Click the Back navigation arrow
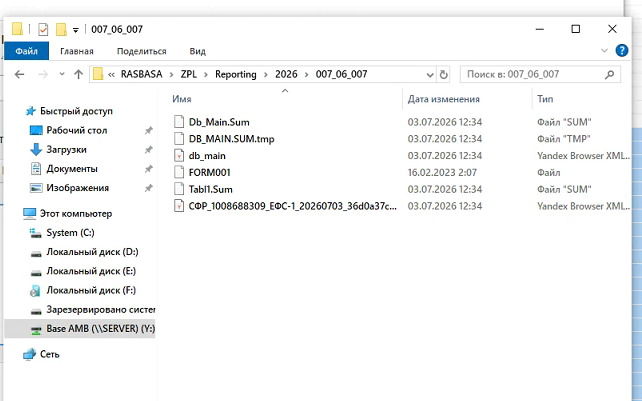 coord(19,74)
